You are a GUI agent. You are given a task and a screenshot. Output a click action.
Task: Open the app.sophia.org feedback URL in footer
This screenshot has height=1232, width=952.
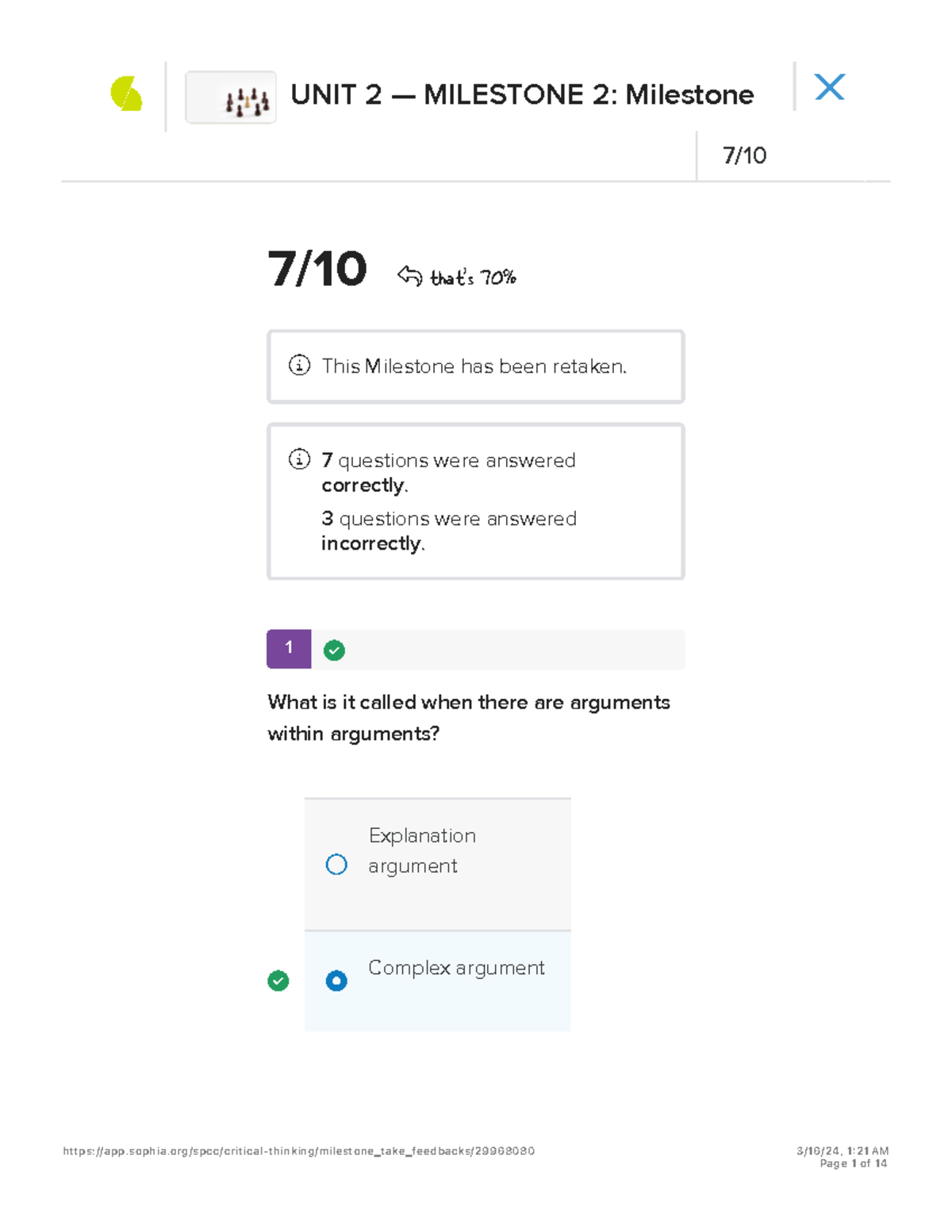coord(299,1151)
